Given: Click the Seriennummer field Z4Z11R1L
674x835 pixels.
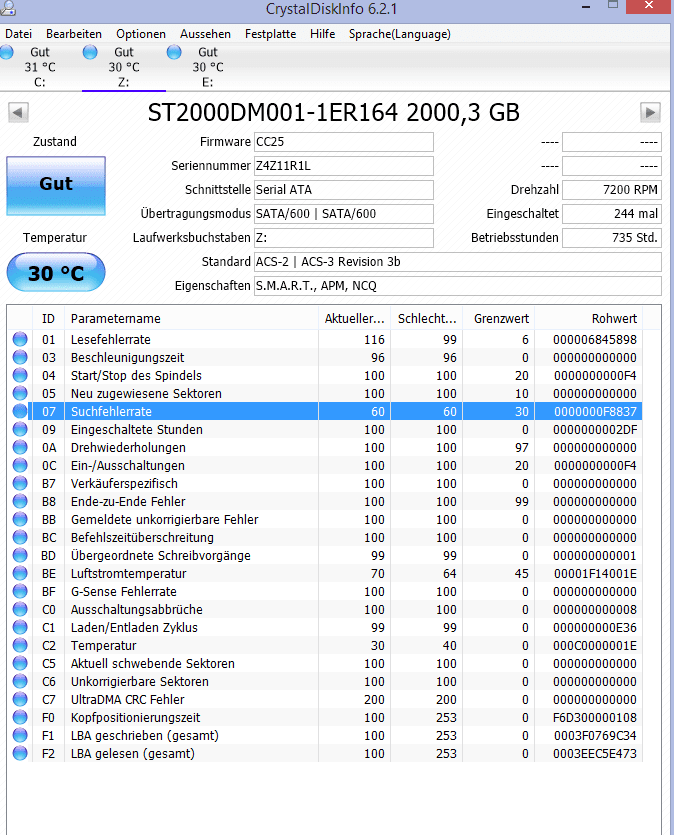Looking at the screenshot, I should pyautogui.click(x=344, y=166).
